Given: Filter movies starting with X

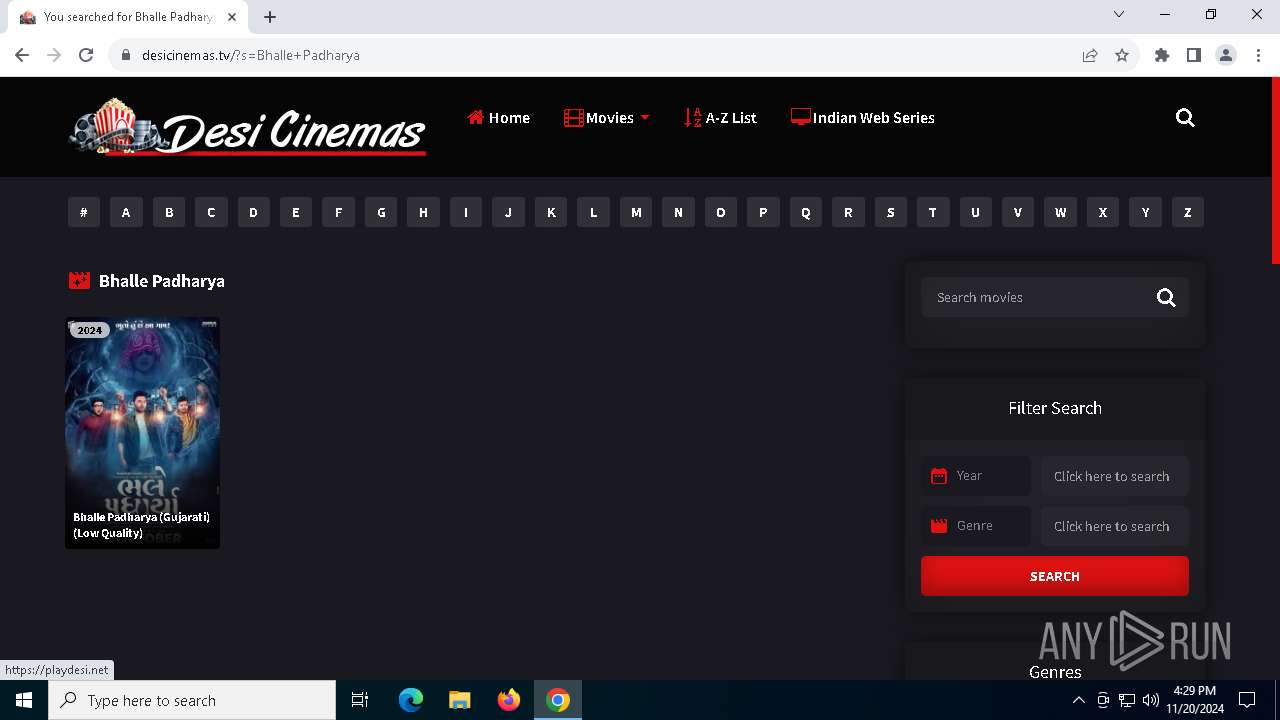Looking at the screenshot, I should pyautogui.click(x=1103, y=212).
